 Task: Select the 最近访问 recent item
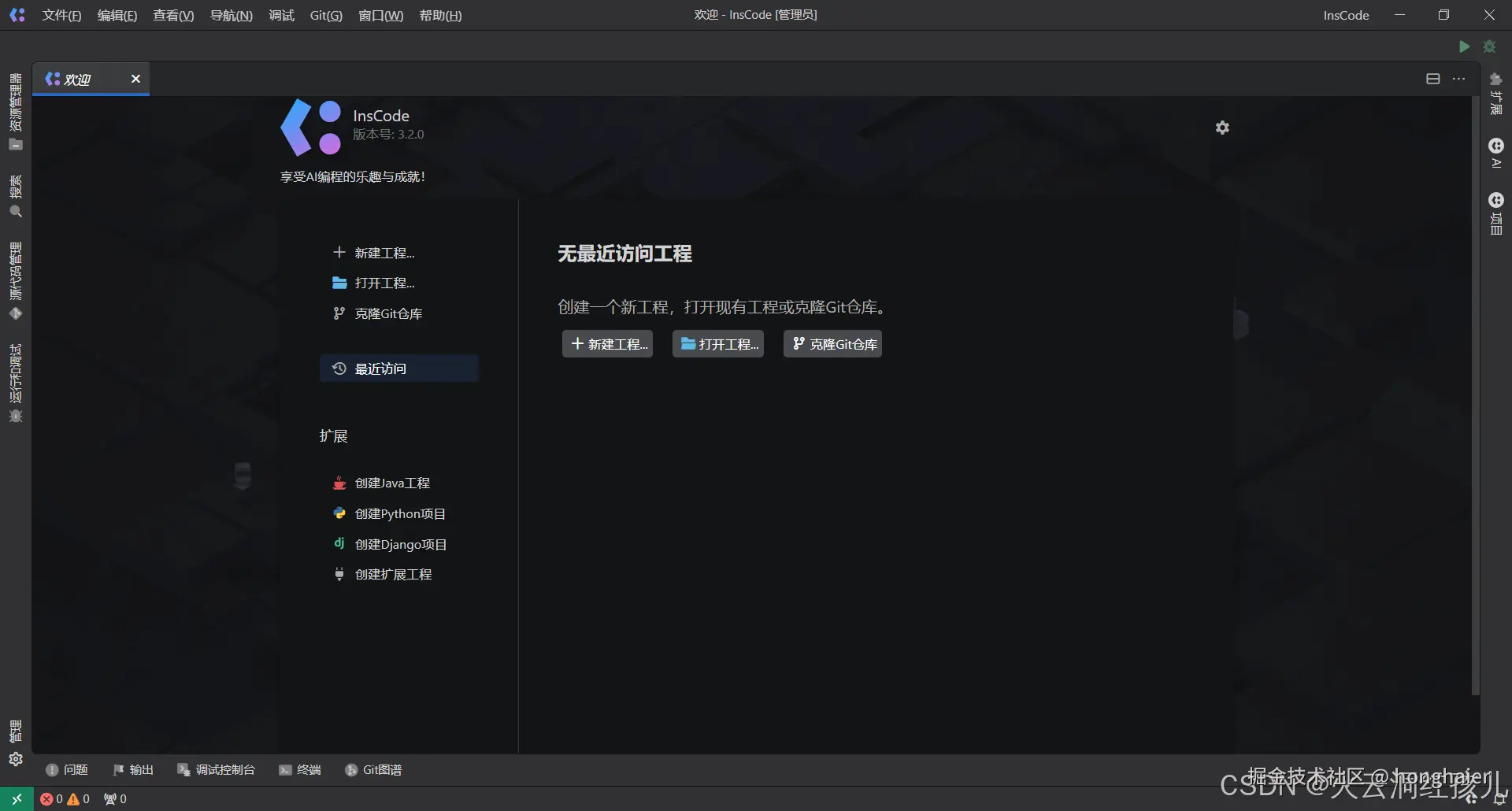coord(399,368)
